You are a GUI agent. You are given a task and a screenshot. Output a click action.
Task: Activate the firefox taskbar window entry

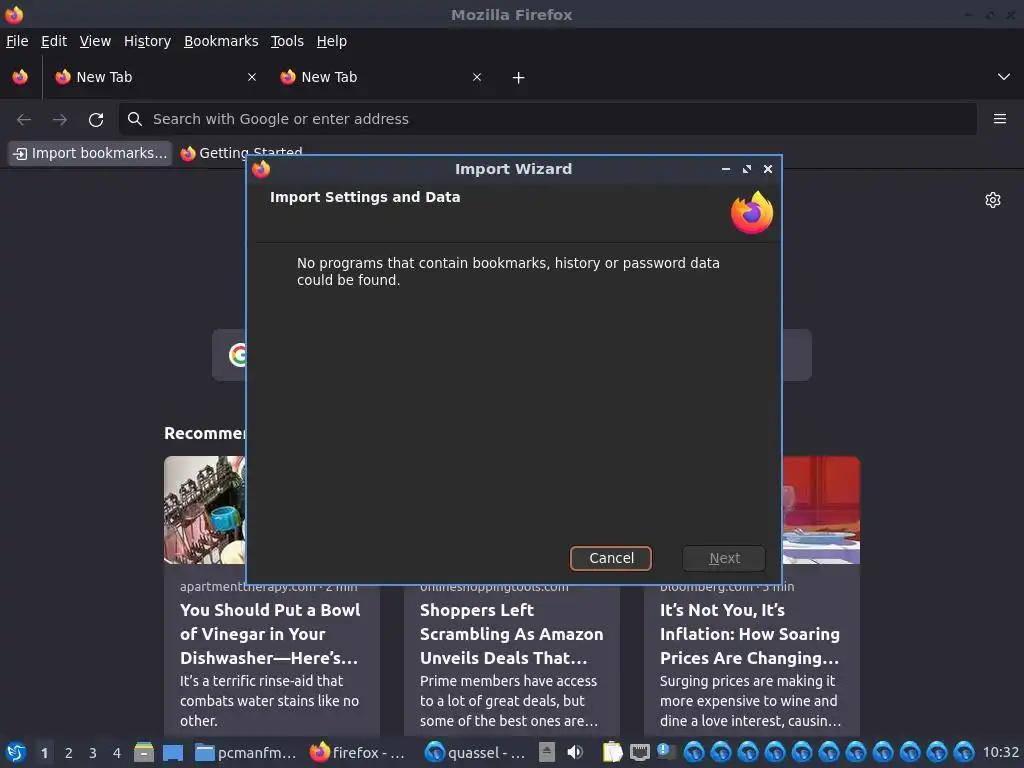pyautogui.click(x=358, y=752)
